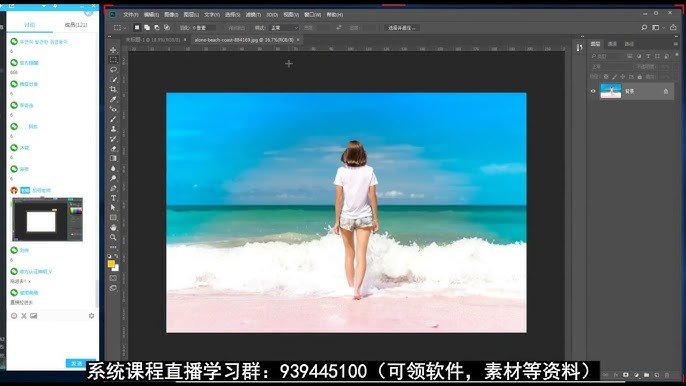Open the Edit Toolbar three-dots button
Viewport: 686px width, 386px height.
113,247
